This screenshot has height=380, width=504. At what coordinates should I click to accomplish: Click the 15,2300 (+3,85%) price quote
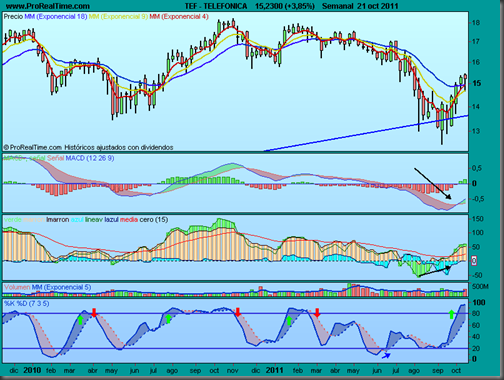285,6
